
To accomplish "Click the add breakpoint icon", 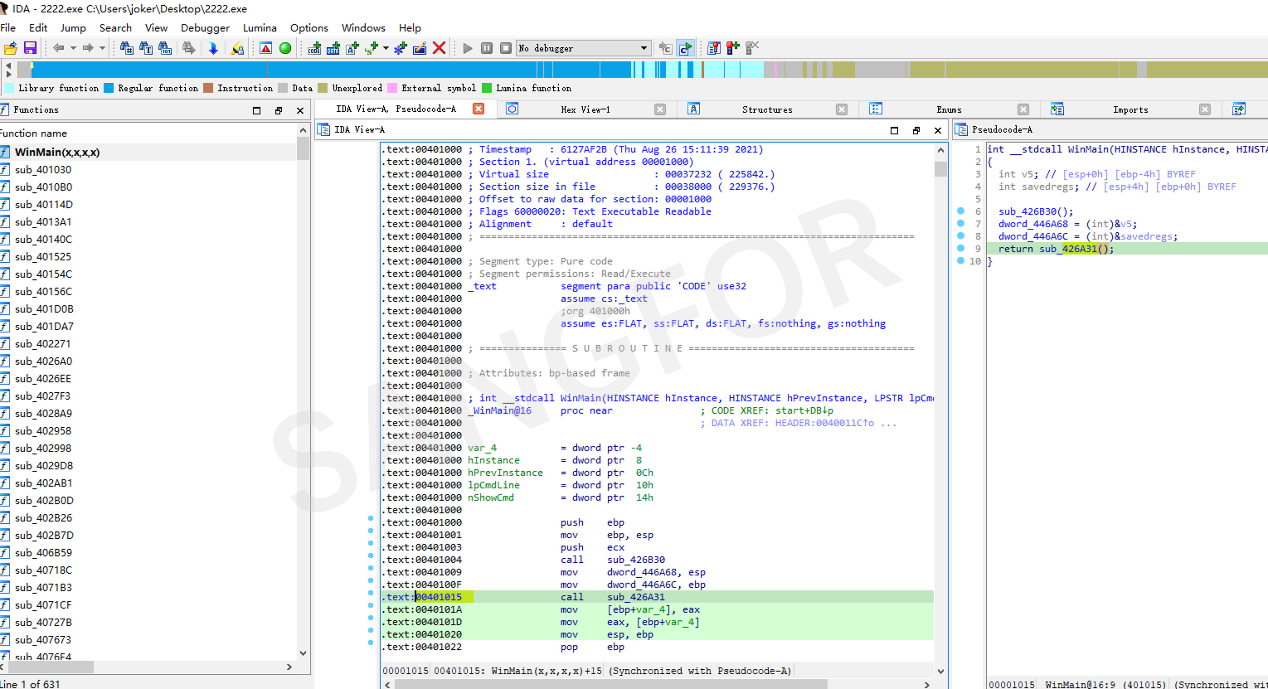I will pyautogui.click(x=733, y=48).
